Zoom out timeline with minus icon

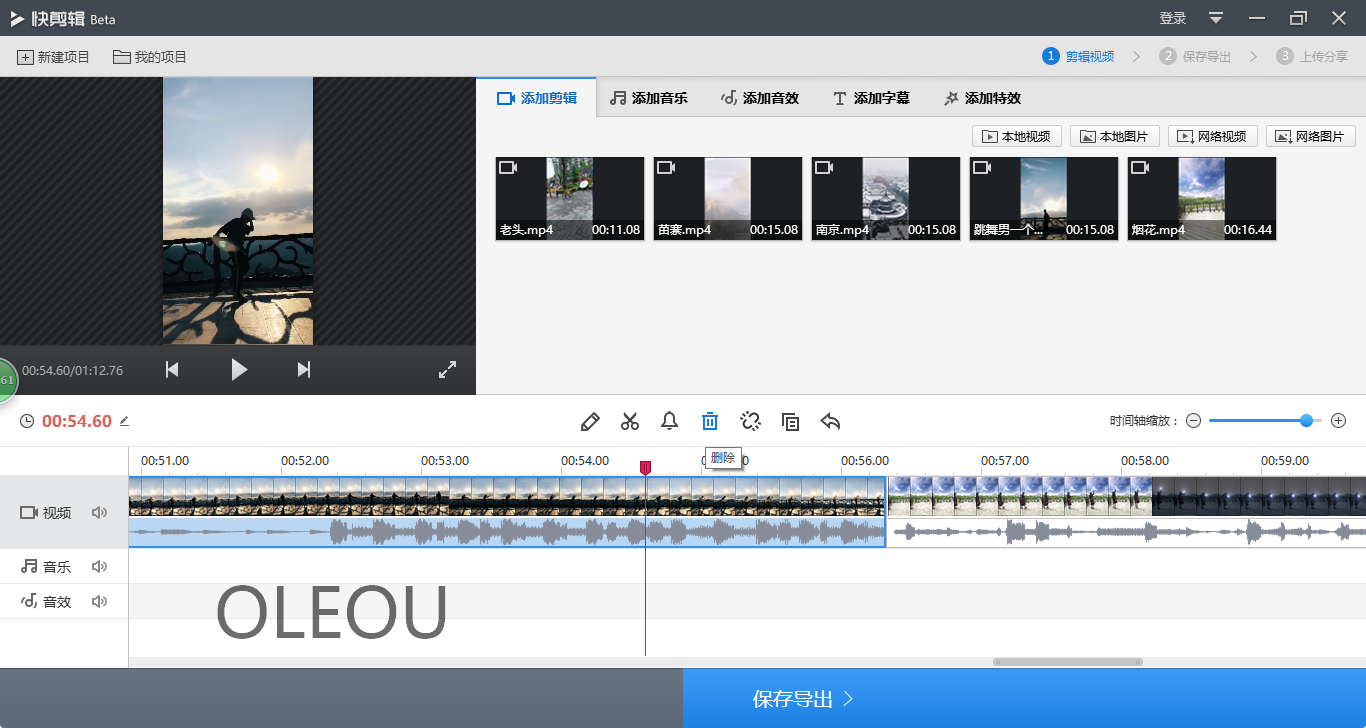[1193, 421]
